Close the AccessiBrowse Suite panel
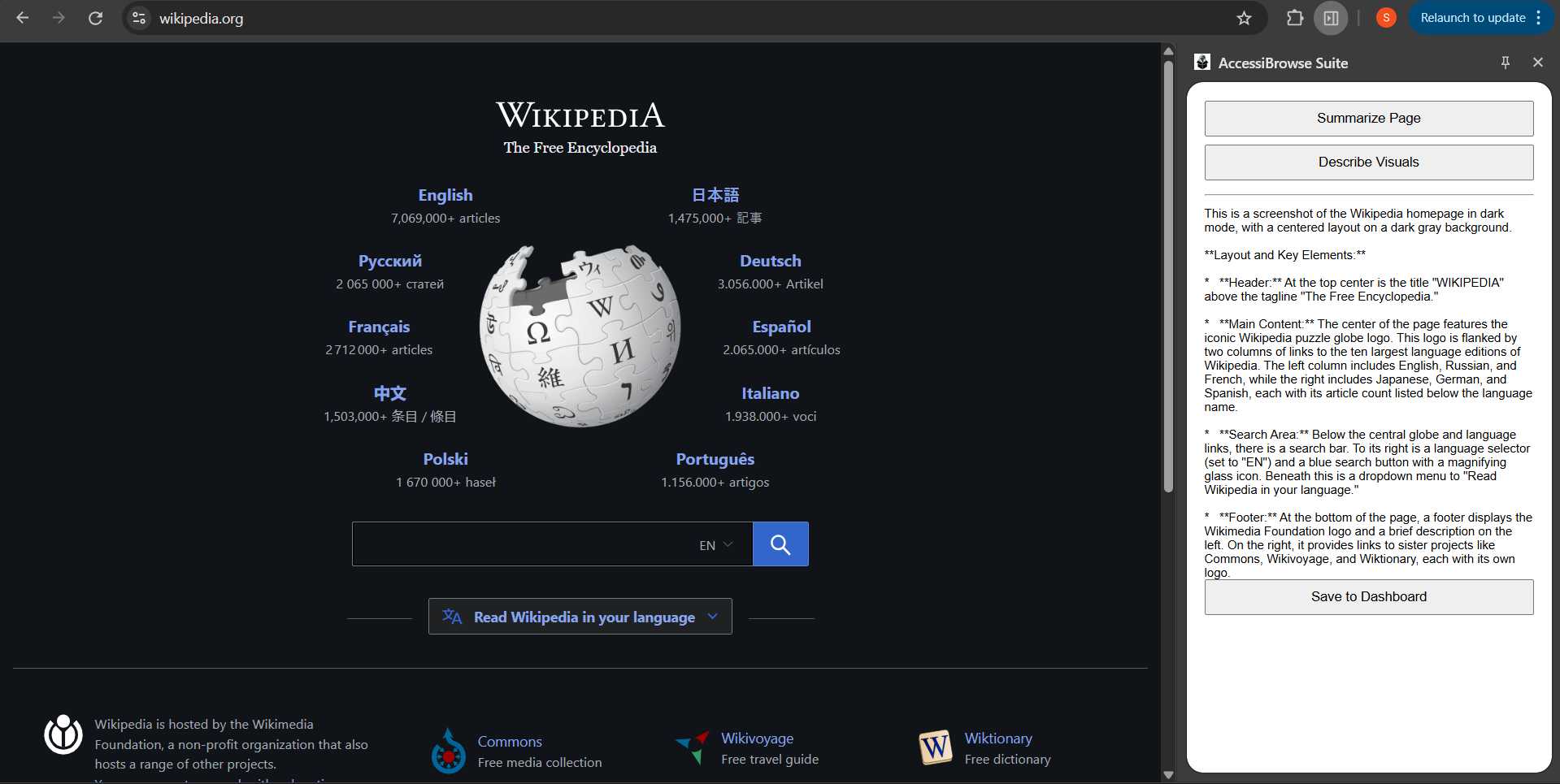The image size is (1560, 784). pos(1537,63)
